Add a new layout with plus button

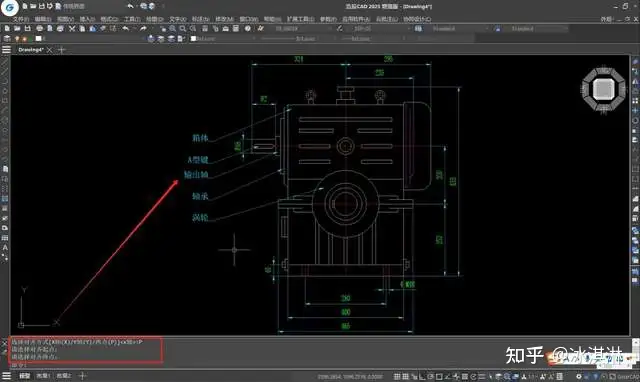[x=82, y=376]
